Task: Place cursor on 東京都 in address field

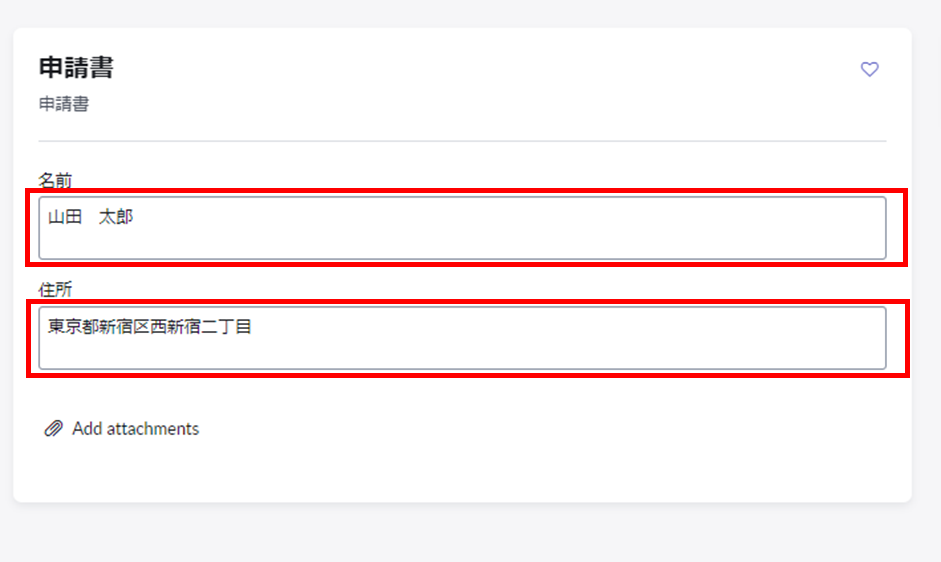Action: (73, 327)
